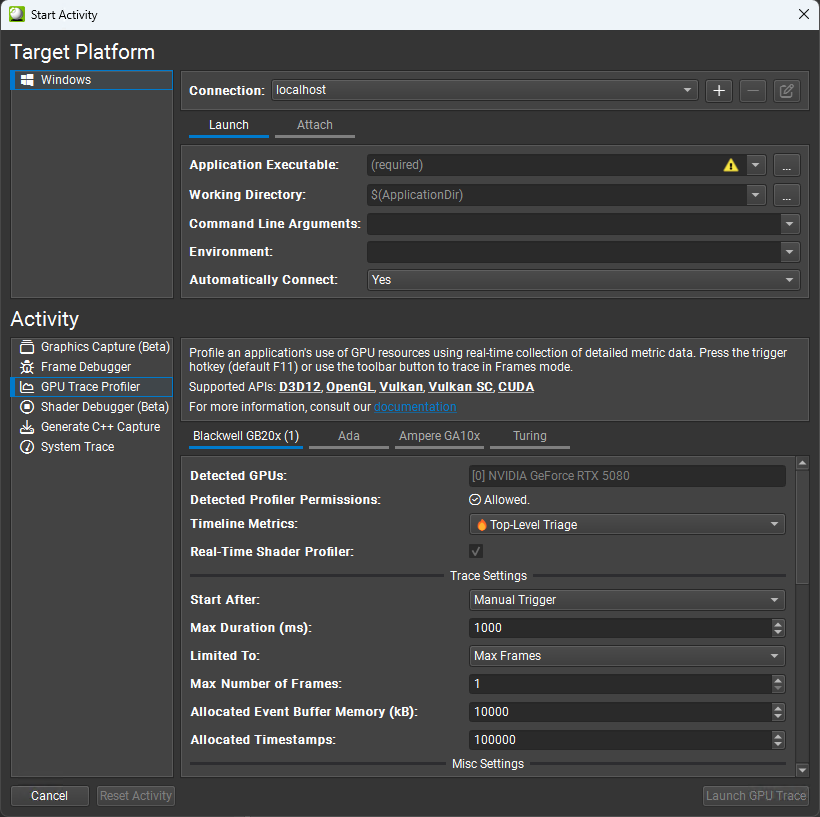Click the edit connection pencil icon
820x817 pixels.
786,91
